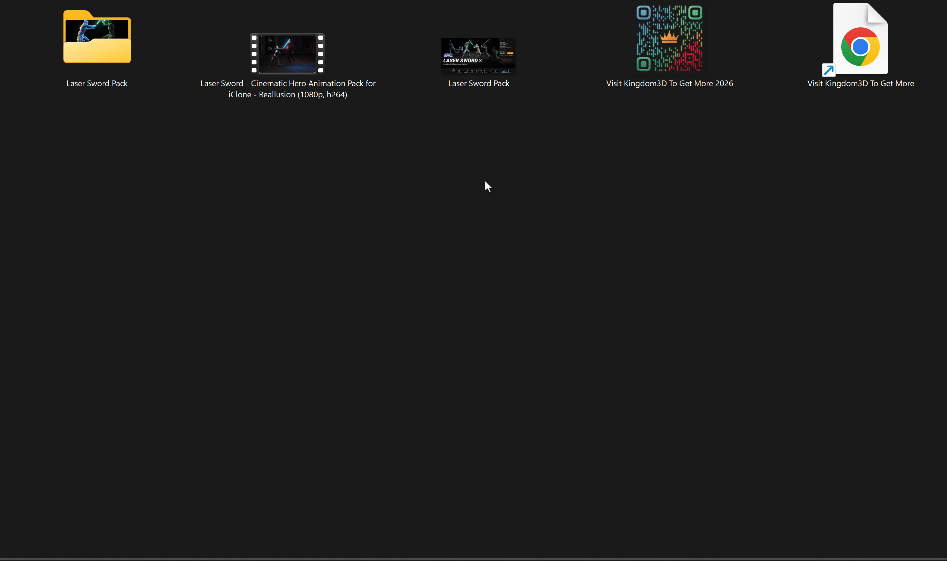Click the top-left corner square of the QR code

coord(644,13)
